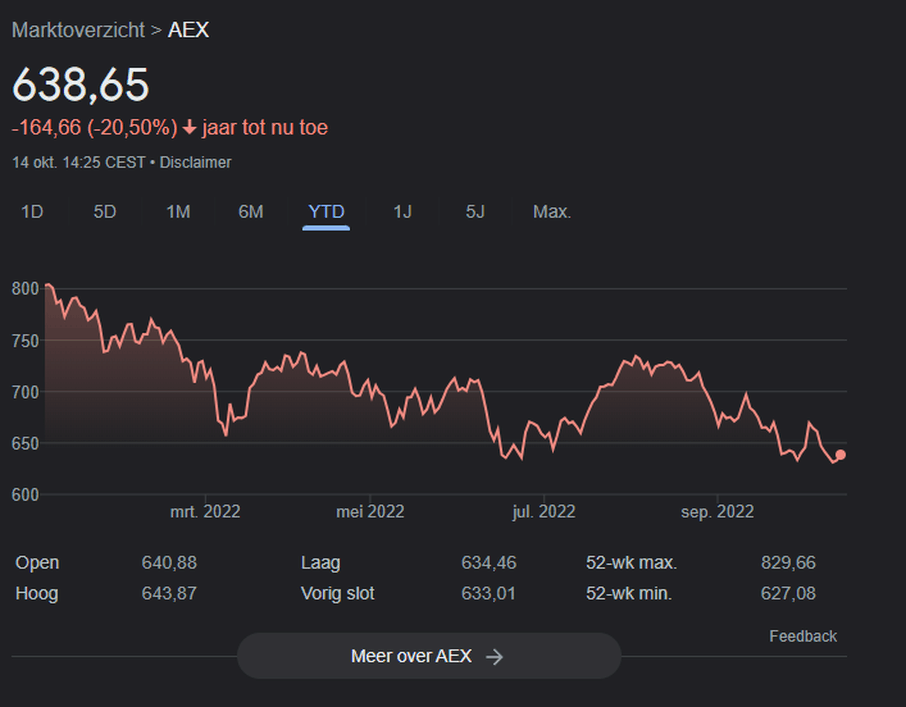Click the red down arrow indicator
Screen dimensions: 906x707
coord(189,128)
